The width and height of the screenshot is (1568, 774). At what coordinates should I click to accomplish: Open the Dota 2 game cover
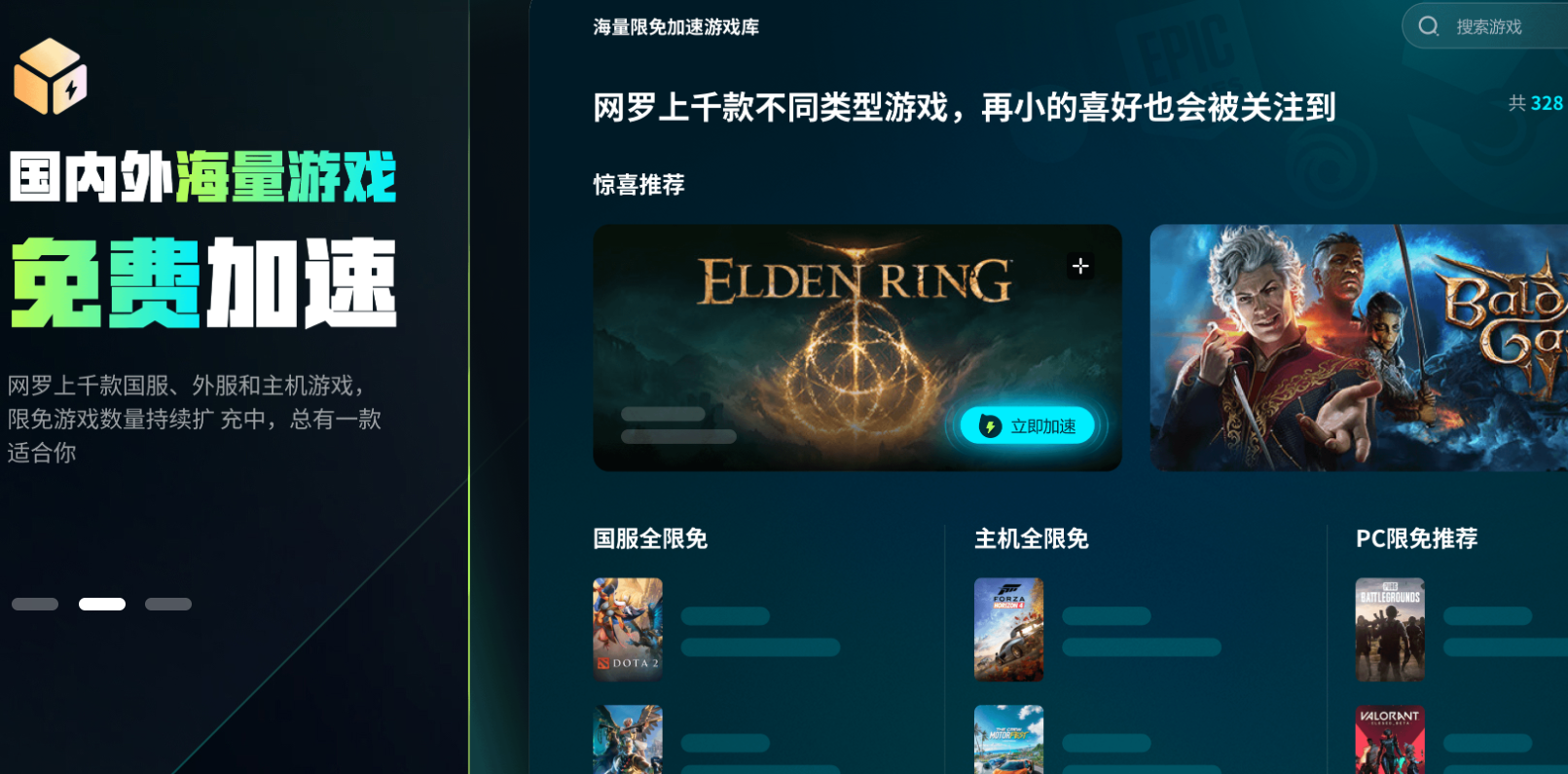pyautogui.click(x=628, y=629)
